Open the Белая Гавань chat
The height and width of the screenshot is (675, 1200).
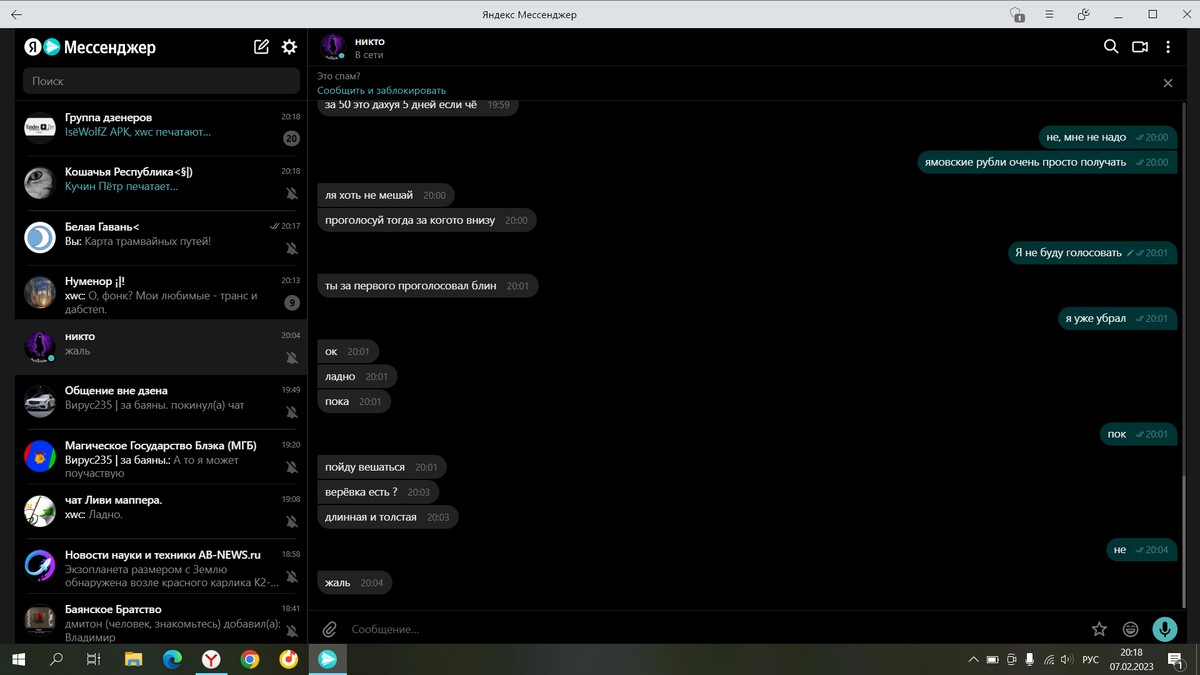tap(161, 238)
